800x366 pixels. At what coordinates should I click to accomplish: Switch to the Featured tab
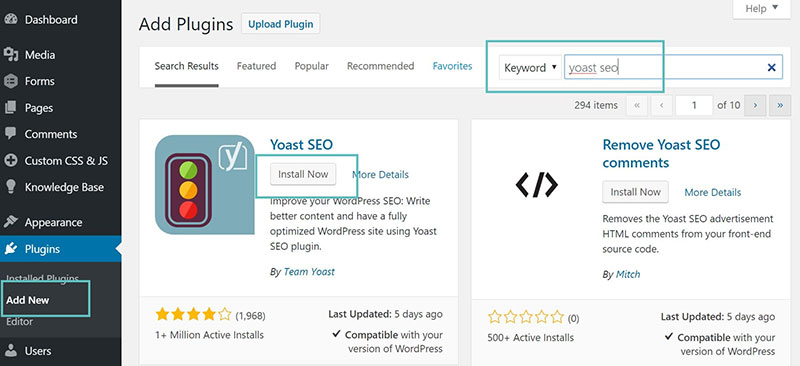[x=256, y=66]
